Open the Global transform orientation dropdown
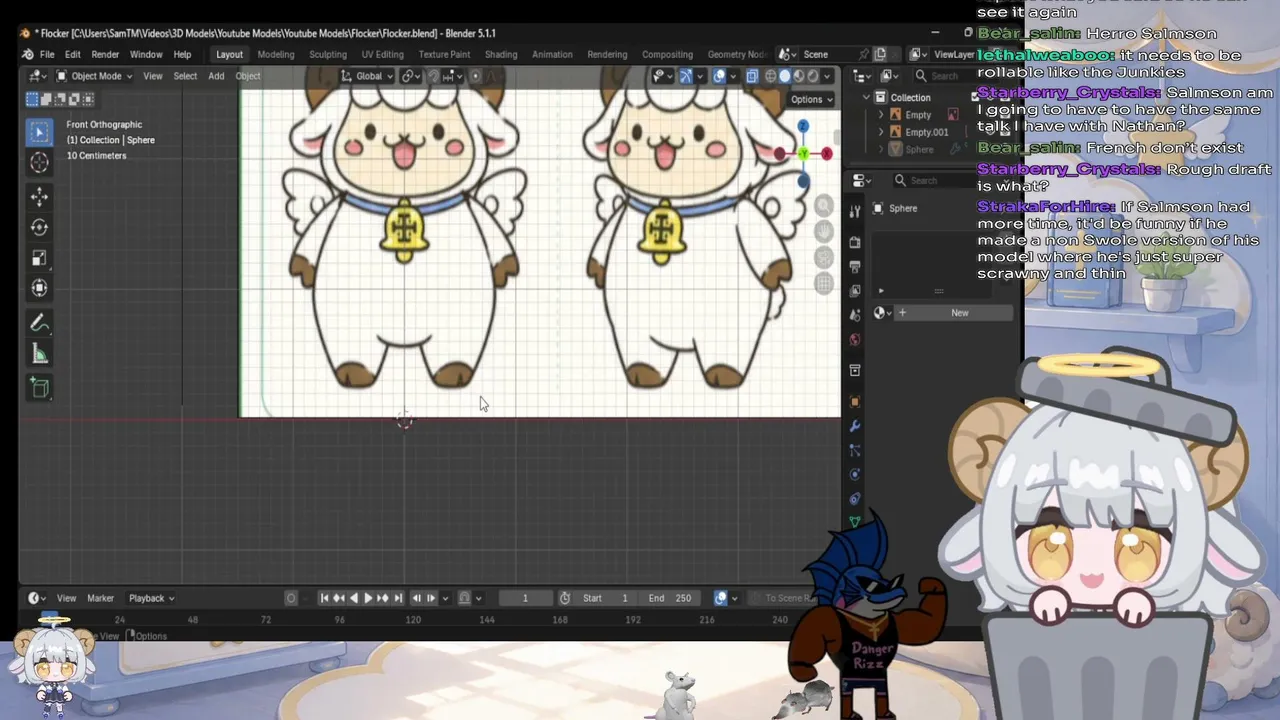The width and height of the screenshot is (1280, 720). coord(366,76)
